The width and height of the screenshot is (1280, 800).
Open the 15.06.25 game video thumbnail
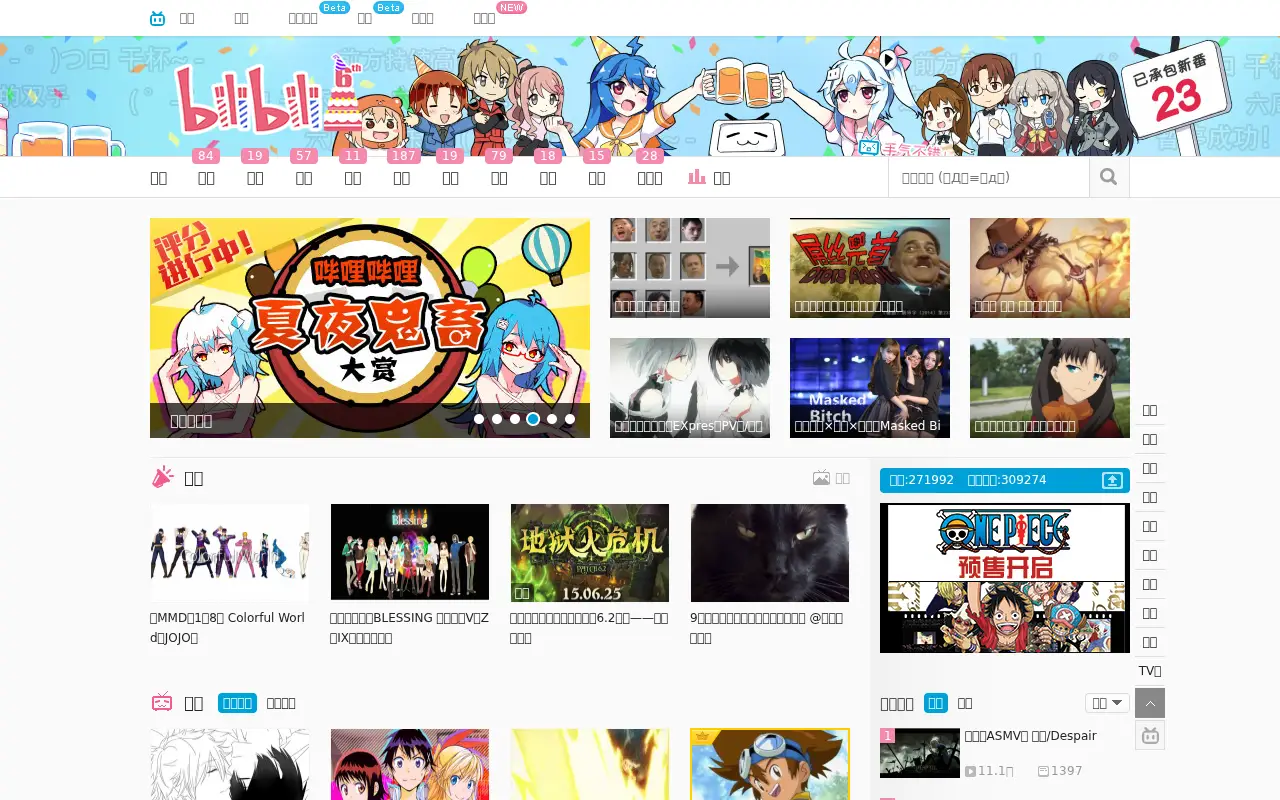(x=590, y=552)
